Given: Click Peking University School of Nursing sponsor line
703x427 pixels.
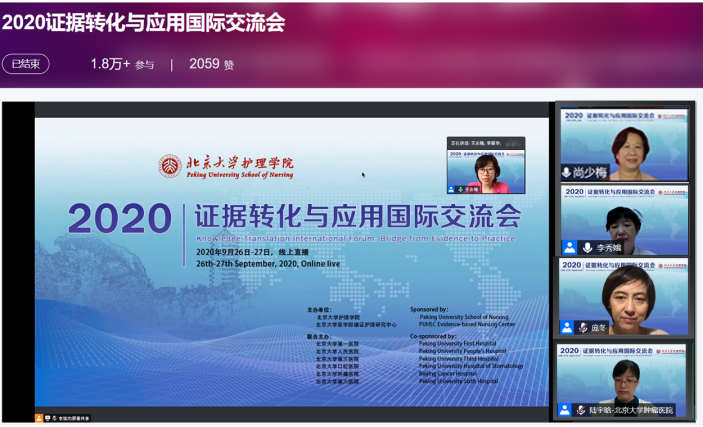Looking at the screenshot, I should [x=464, y=317].
